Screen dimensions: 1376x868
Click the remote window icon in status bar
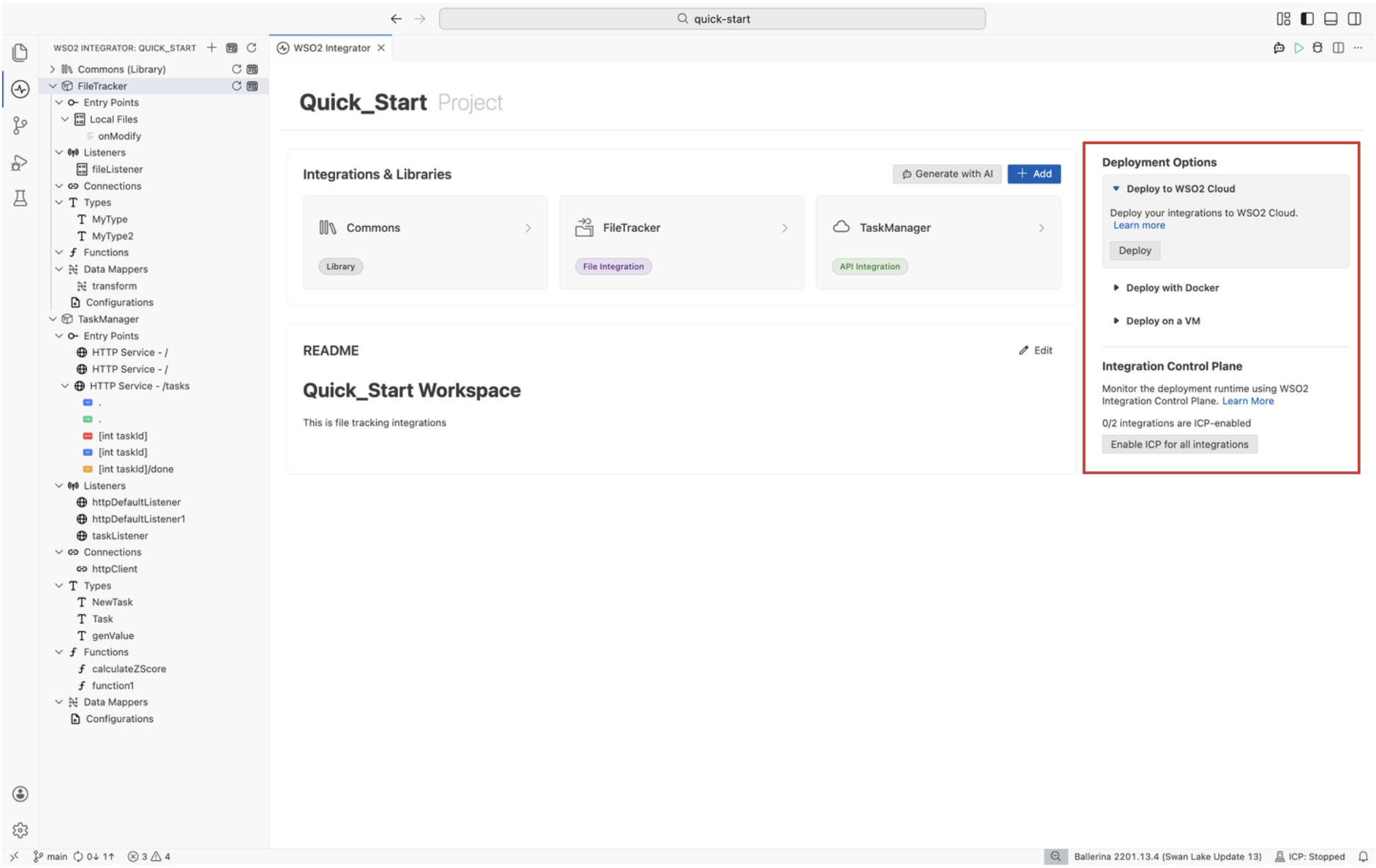(14, 857)
